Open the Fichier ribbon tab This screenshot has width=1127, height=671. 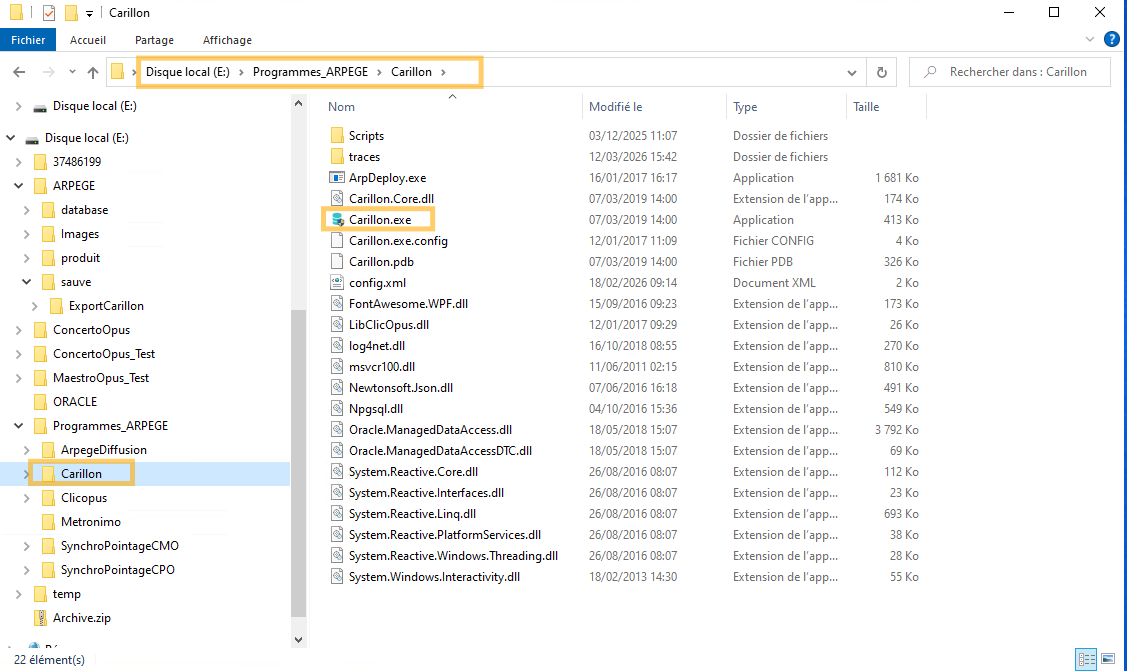(28, 40)
